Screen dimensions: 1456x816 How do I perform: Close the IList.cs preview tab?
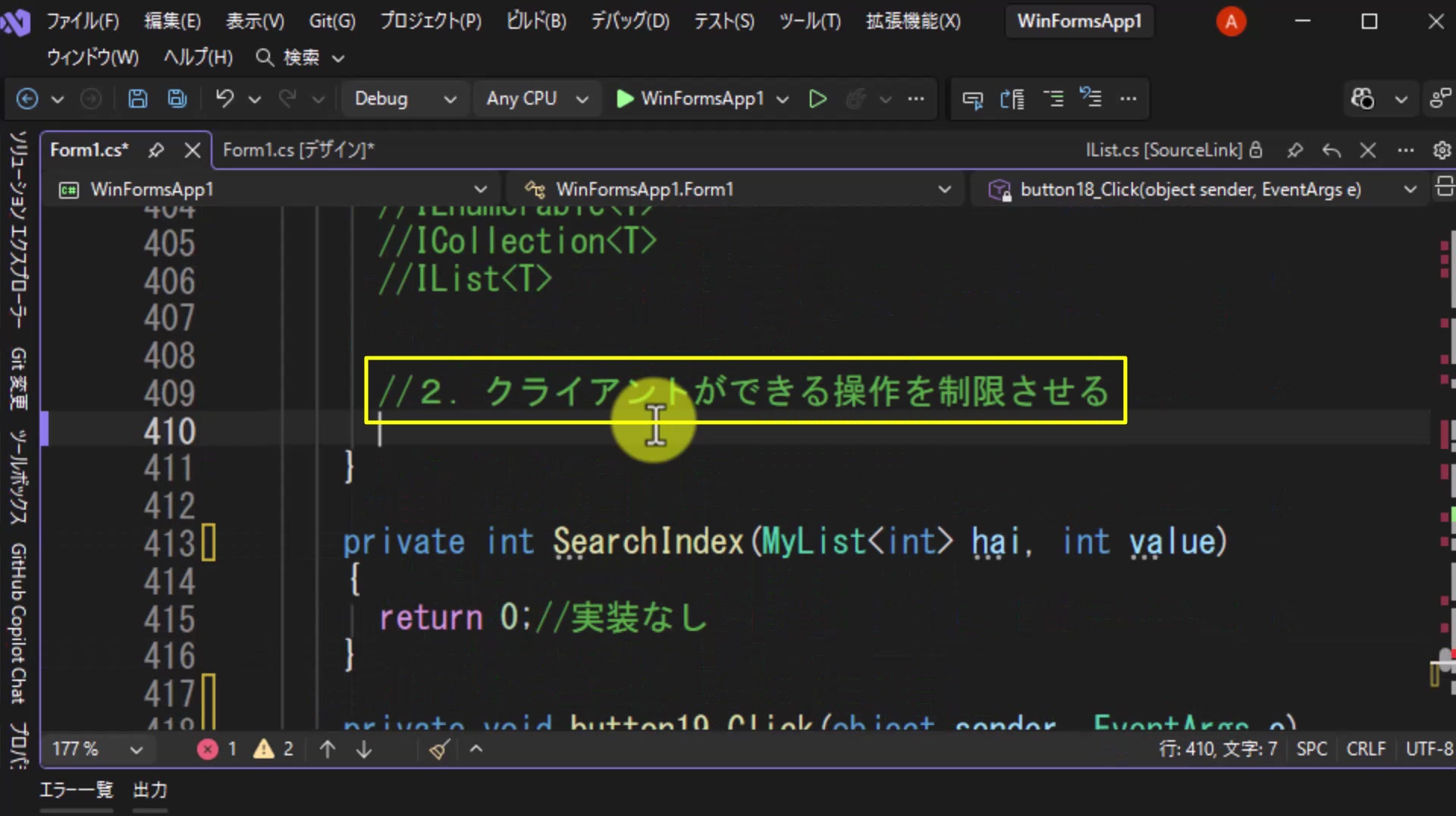1368,150
